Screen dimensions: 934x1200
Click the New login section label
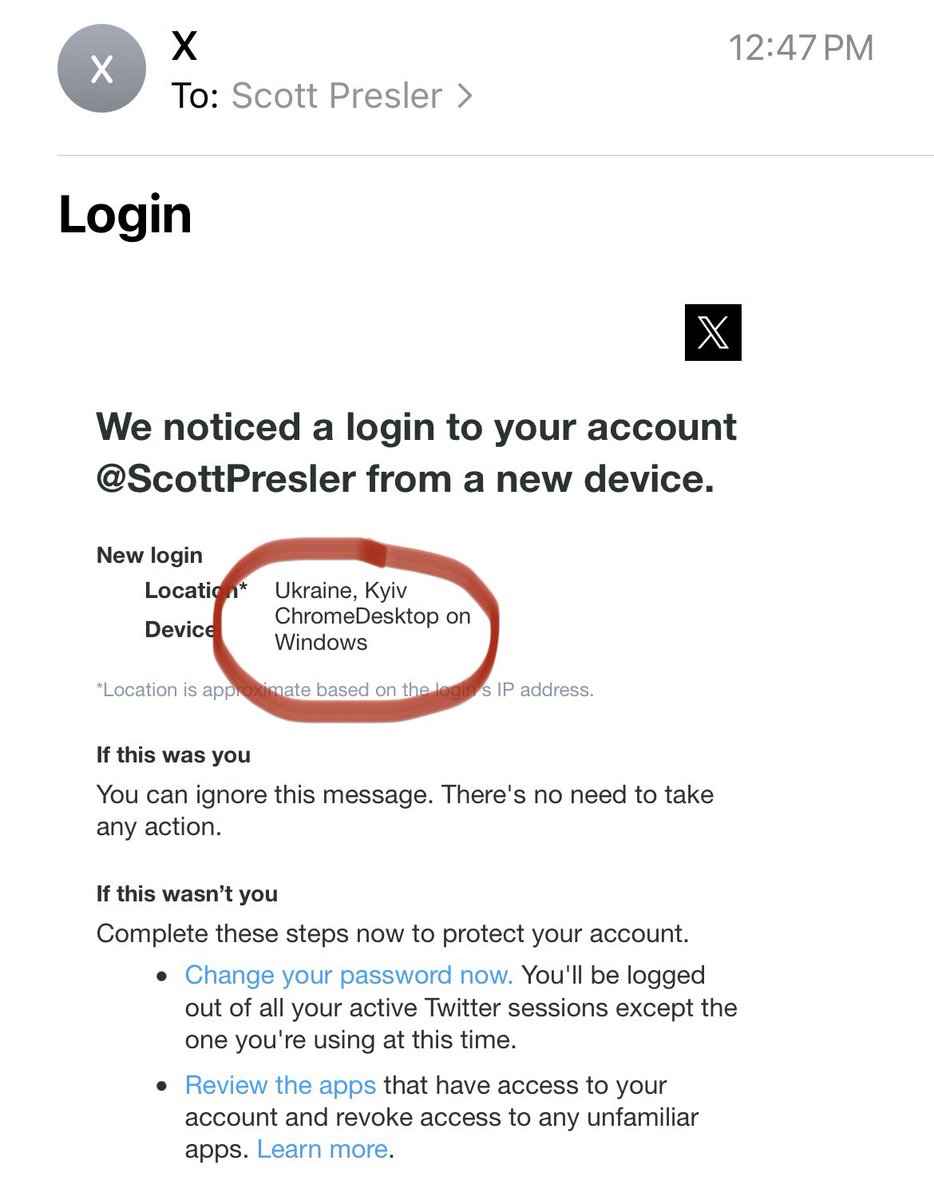pyautogui.click(x=149, y=556)
